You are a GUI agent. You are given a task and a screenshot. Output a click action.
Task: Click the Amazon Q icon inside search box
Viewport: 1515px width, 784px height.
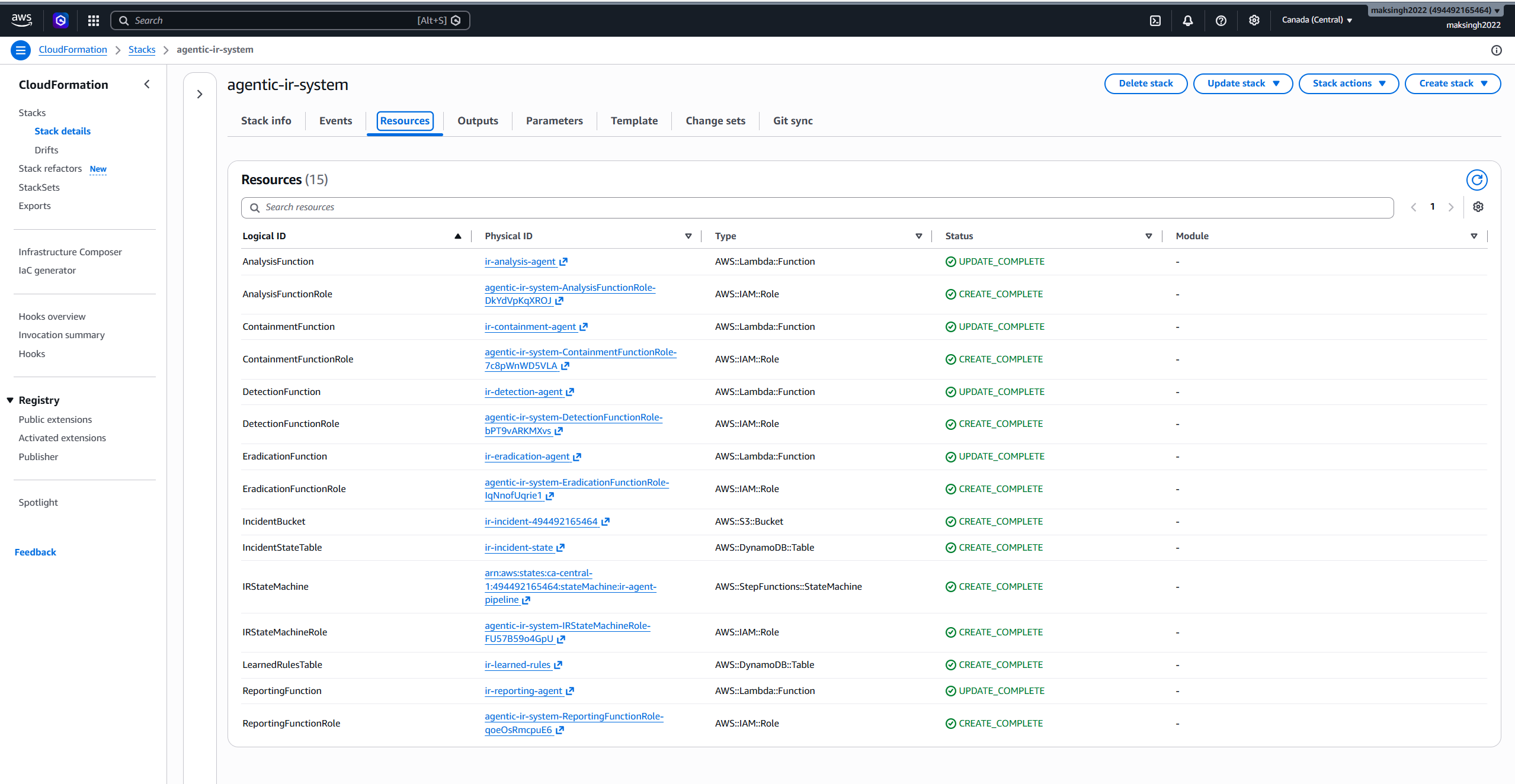[x=456, y=21]
